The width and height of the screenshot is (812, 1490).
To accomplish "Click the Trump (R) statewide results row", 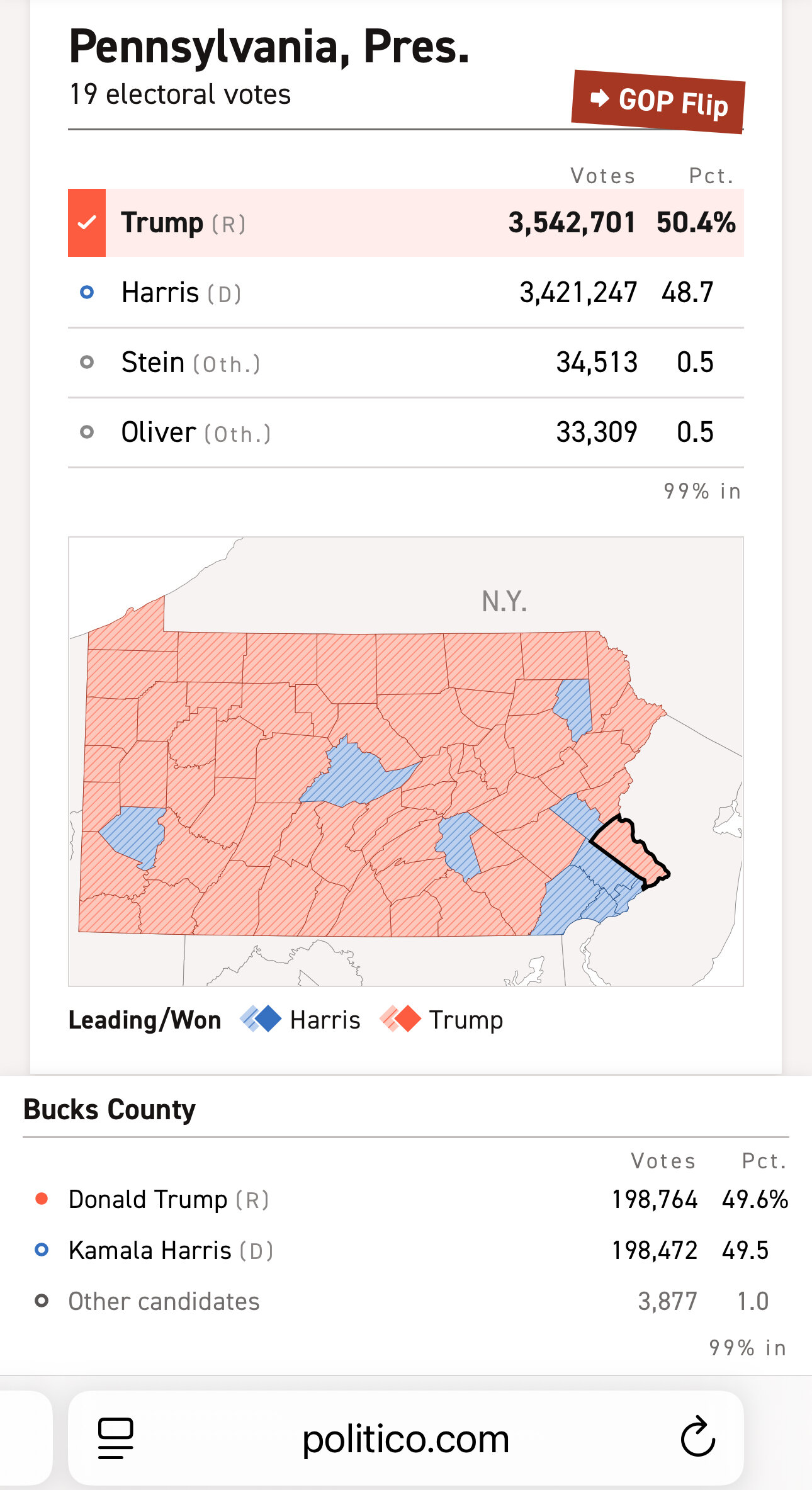I will (406, 222).
